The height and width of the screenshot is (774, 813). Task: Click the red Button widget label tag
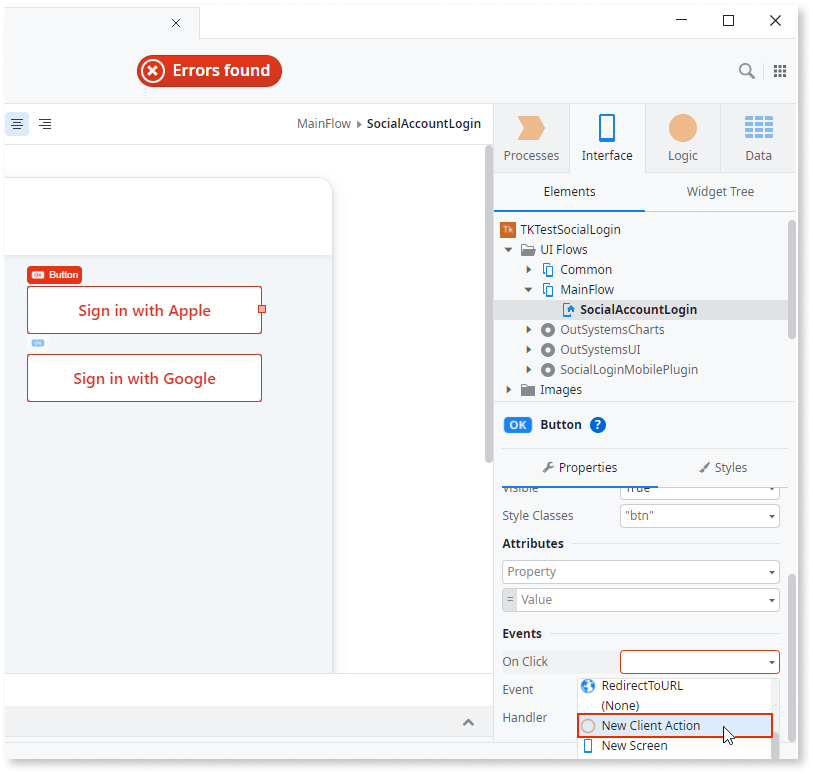pos(54,275)
